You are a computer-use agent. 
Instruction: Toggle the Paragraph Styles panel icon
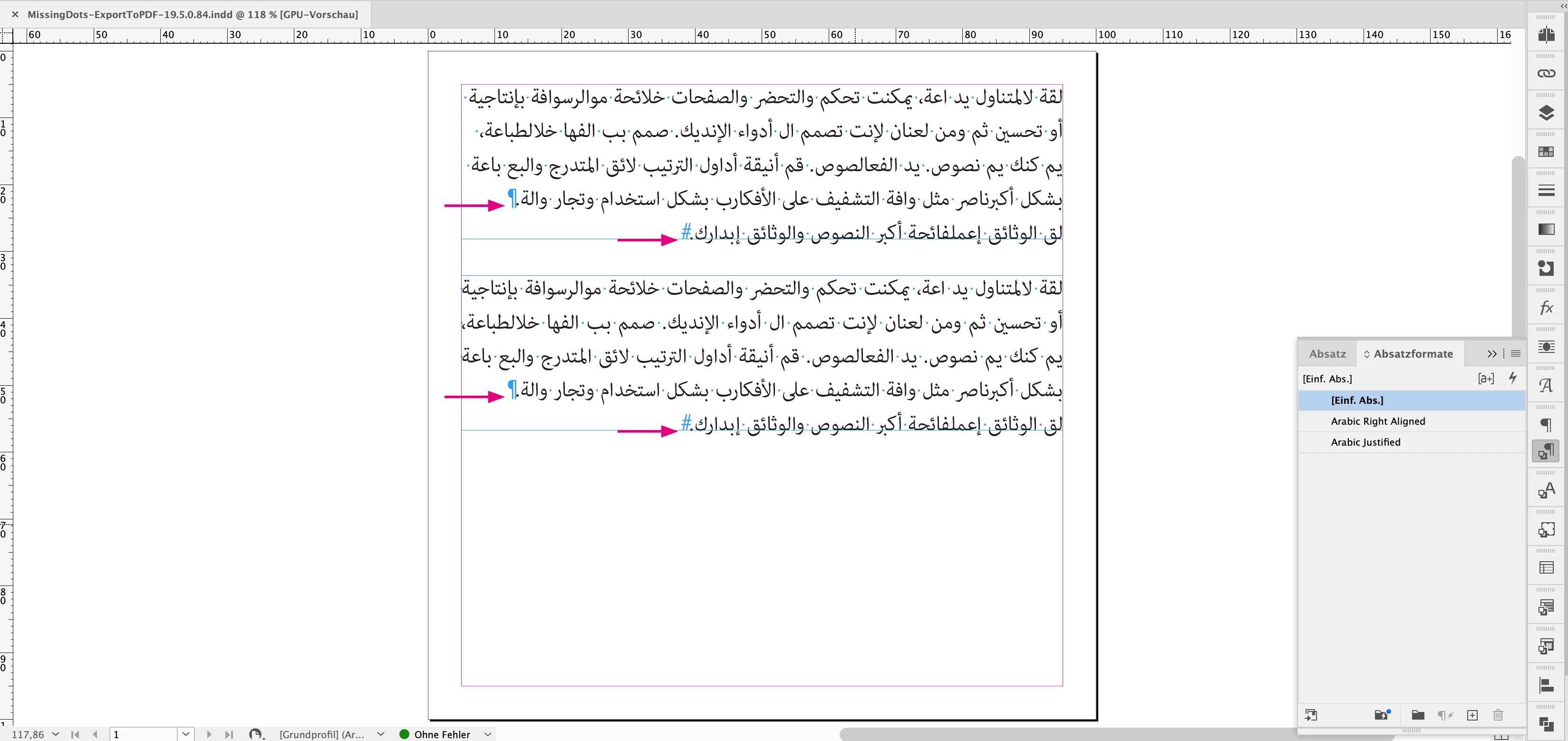1546,451
